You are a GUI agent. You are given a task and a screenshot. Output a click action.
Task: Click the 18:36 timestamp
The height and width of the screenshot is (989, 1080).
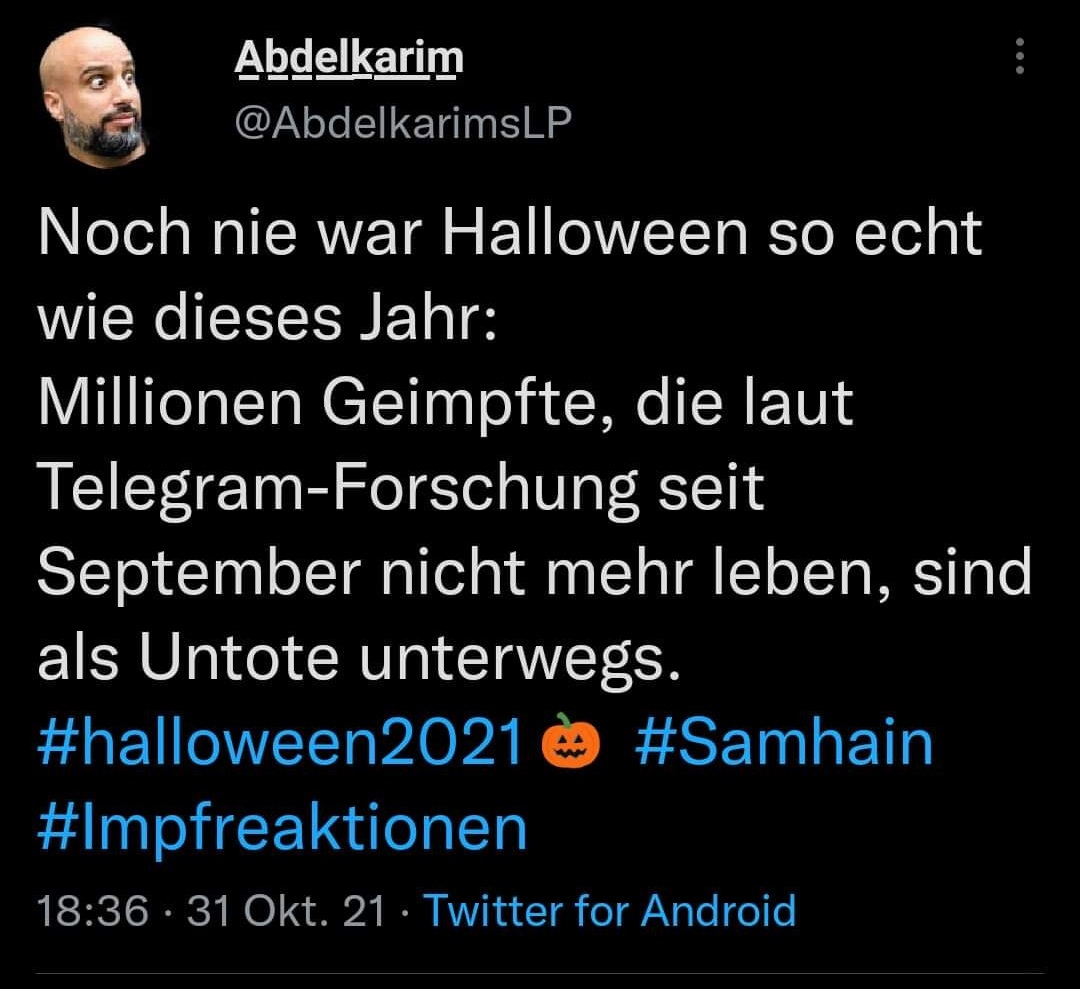click(92, 912)
